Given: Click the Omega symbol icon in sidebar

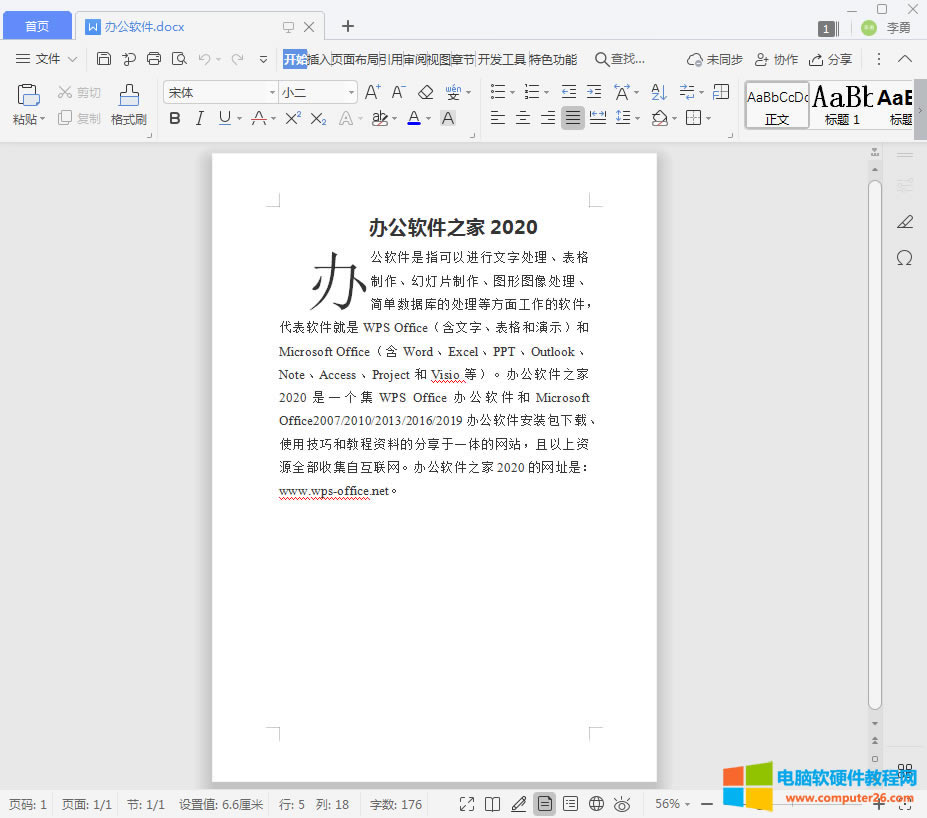Looking at the screenshot, I should (904, 258).
